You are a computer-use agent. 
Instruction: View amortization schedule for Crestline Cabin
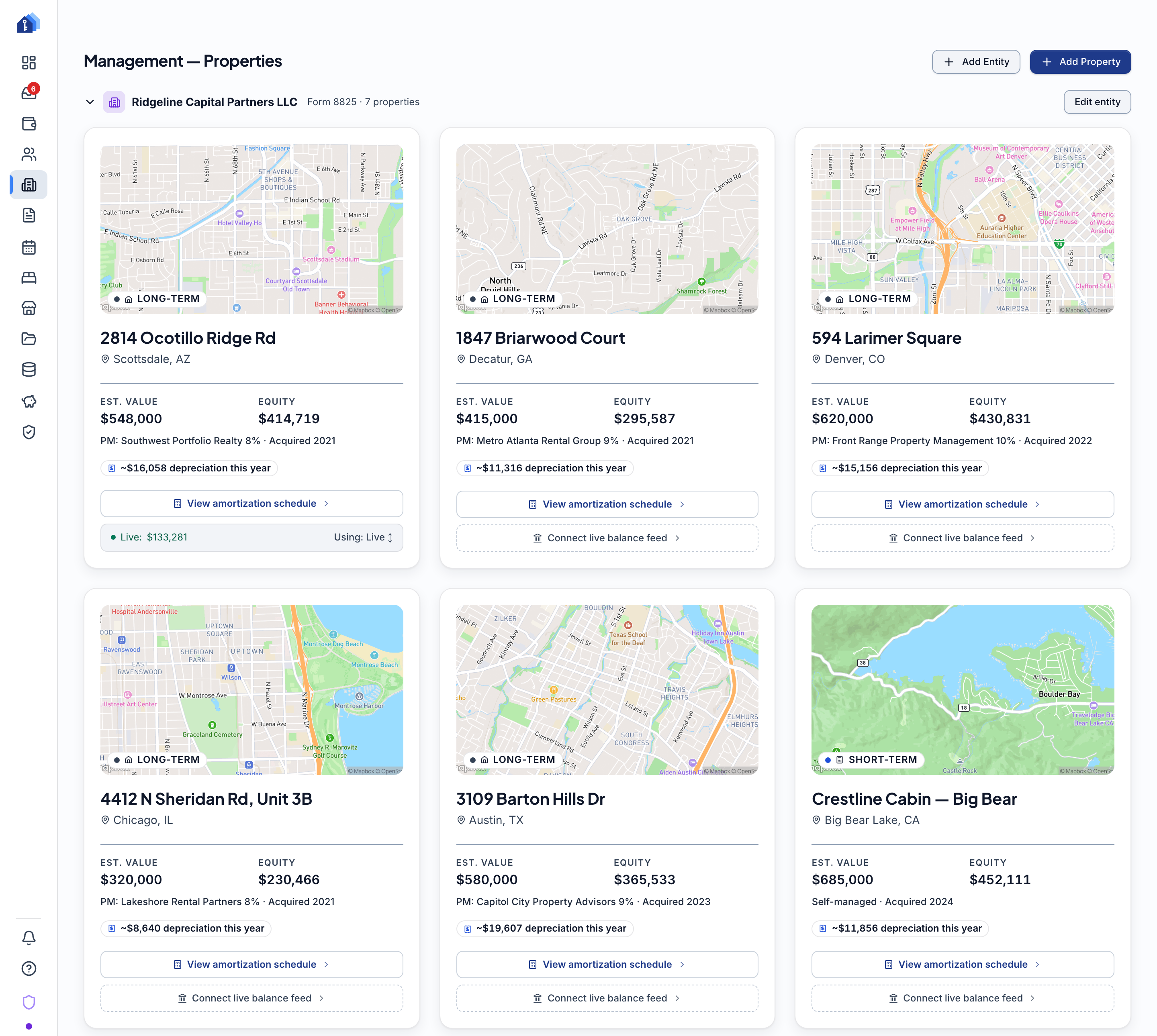tap(962, 964)
